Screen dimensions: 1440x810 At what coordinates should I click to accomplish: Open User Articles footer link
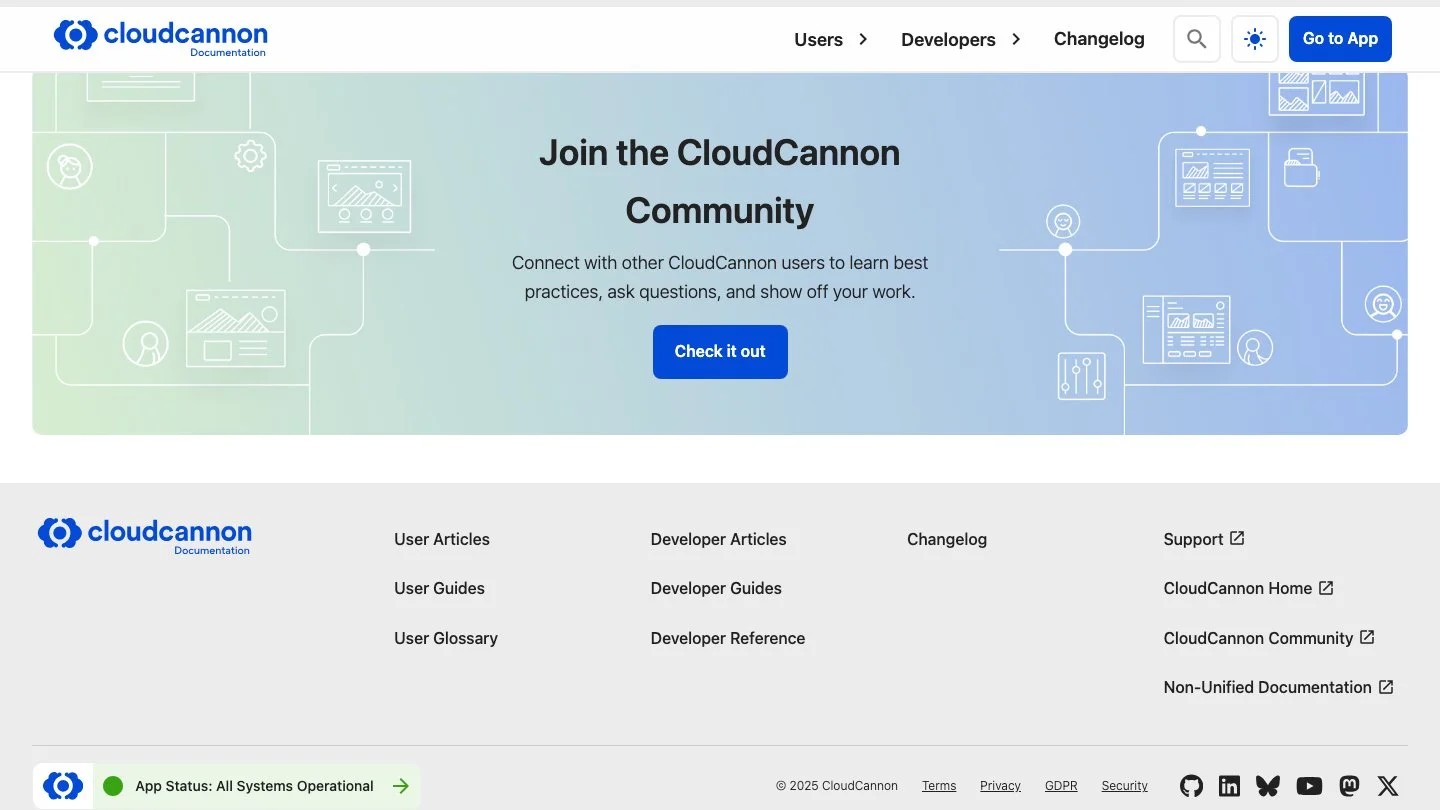[442, 539]
